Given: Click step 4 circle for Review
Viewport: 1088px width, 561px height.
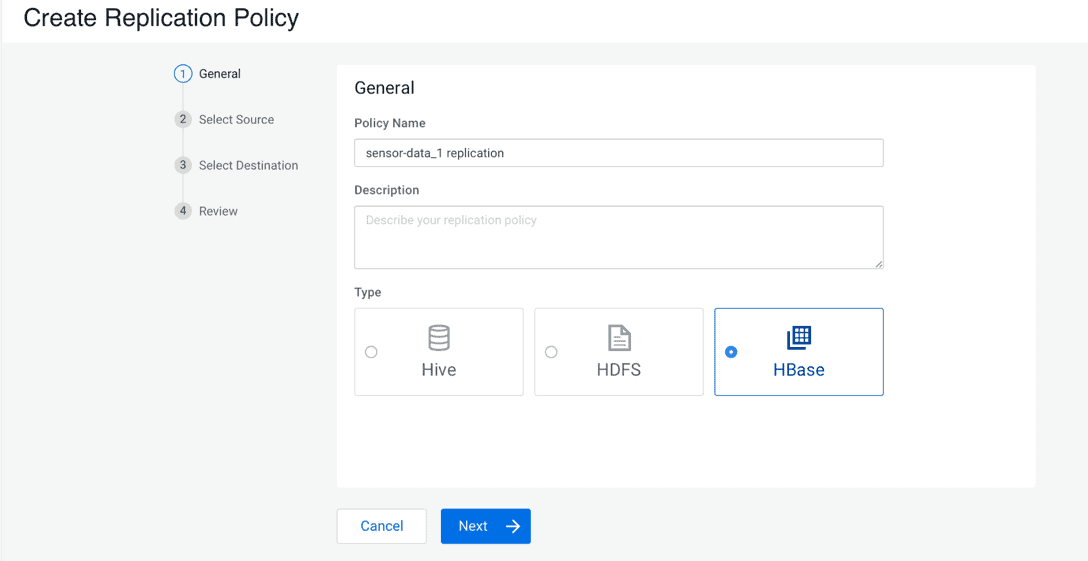Looking at the screenshot, I should [182, 211].
